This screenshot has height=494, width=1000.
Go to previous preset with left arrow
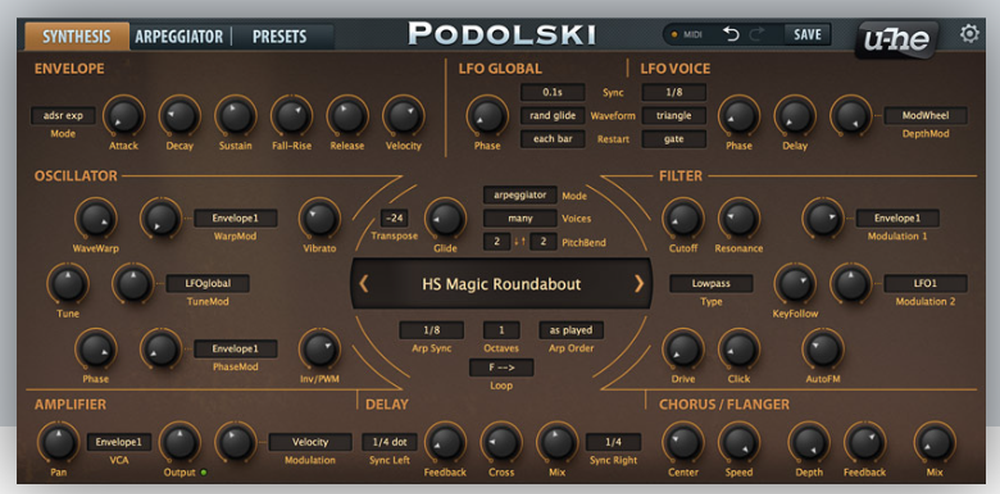point(364,284)
